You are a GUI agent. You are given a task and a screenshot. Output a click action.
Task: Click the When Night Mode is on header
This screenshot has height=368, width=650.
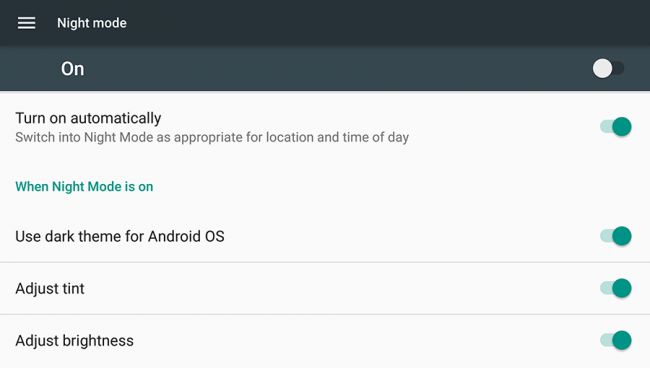pyautogui.click(x=84, y=186)
